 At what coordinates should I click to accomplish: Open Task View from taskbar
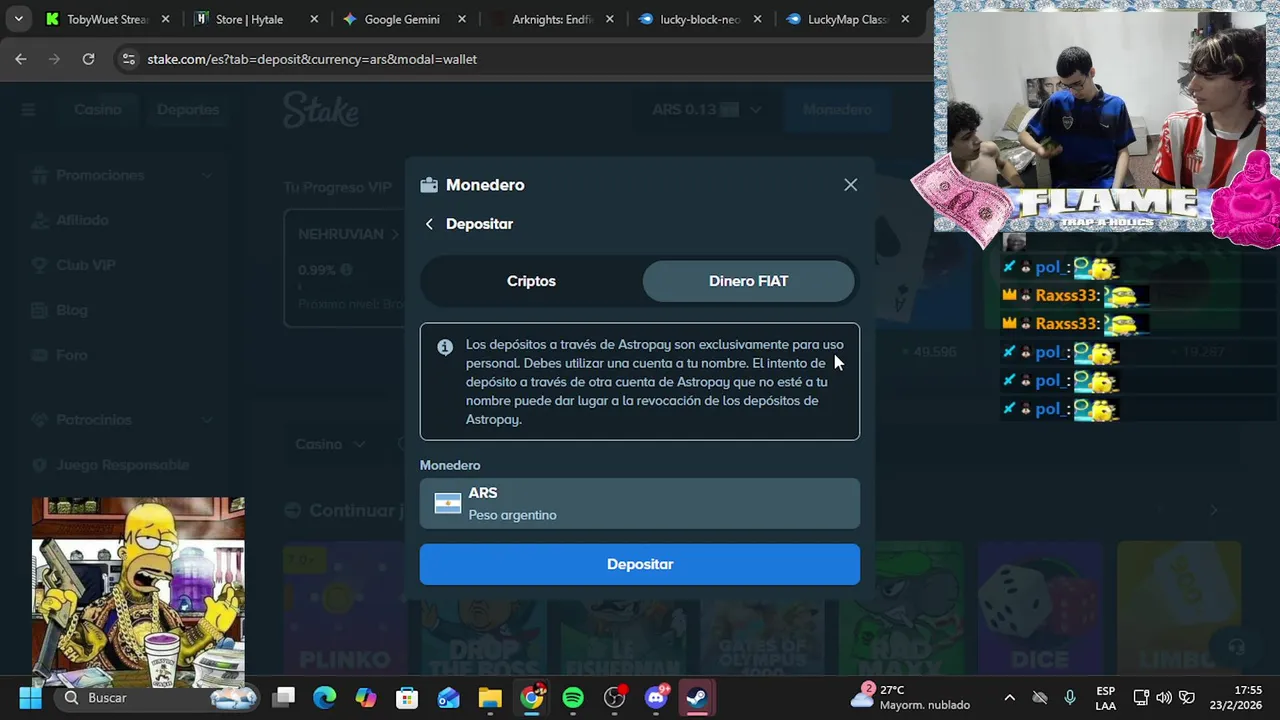(285, 698)
